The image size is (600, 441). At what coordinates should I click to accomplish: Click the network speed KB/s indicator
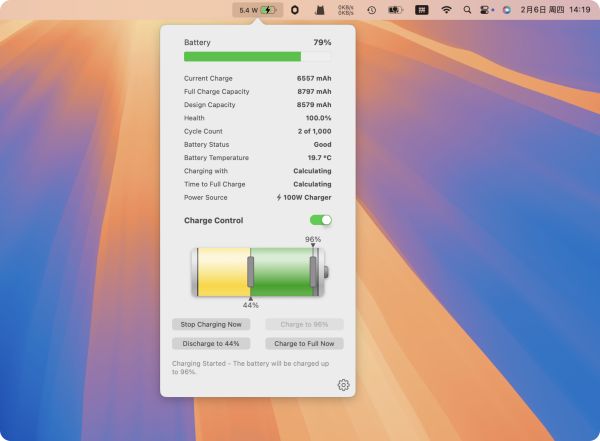click(x=345, y=10)
